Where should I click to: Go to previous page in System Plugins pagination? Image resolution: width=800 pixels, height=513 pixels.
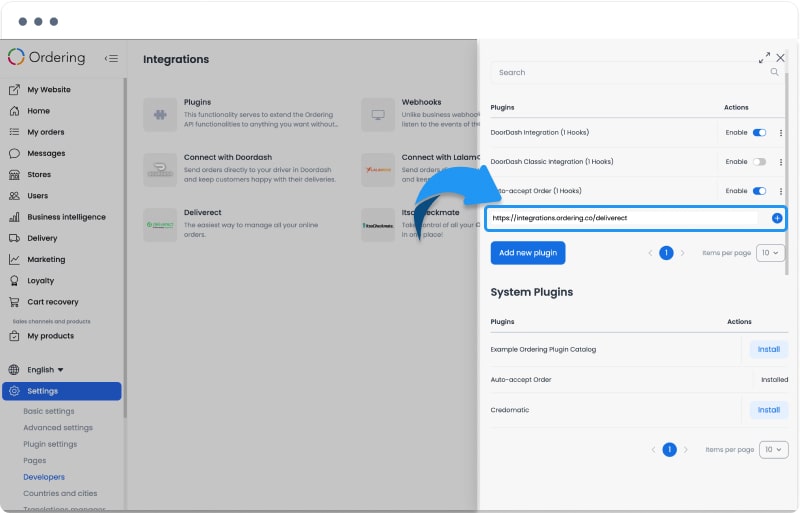pyautogui.click(x=653, y=450)
